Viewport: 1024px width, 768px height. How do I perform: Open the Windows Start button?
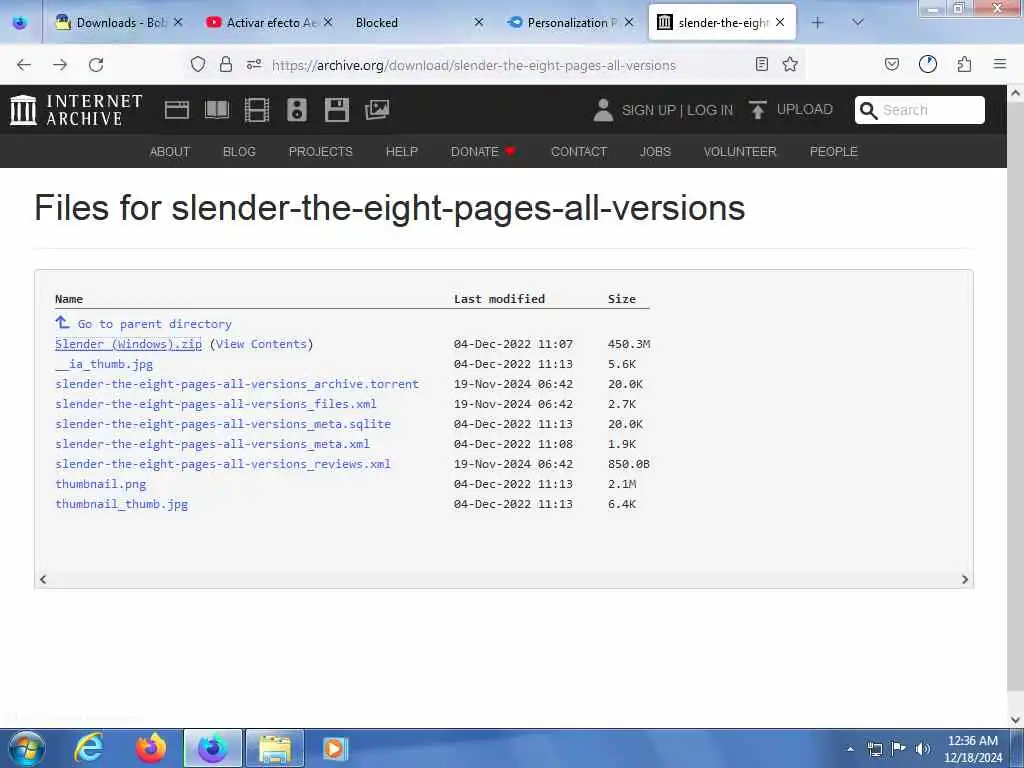pyautogui.click(x=27, y=748)
